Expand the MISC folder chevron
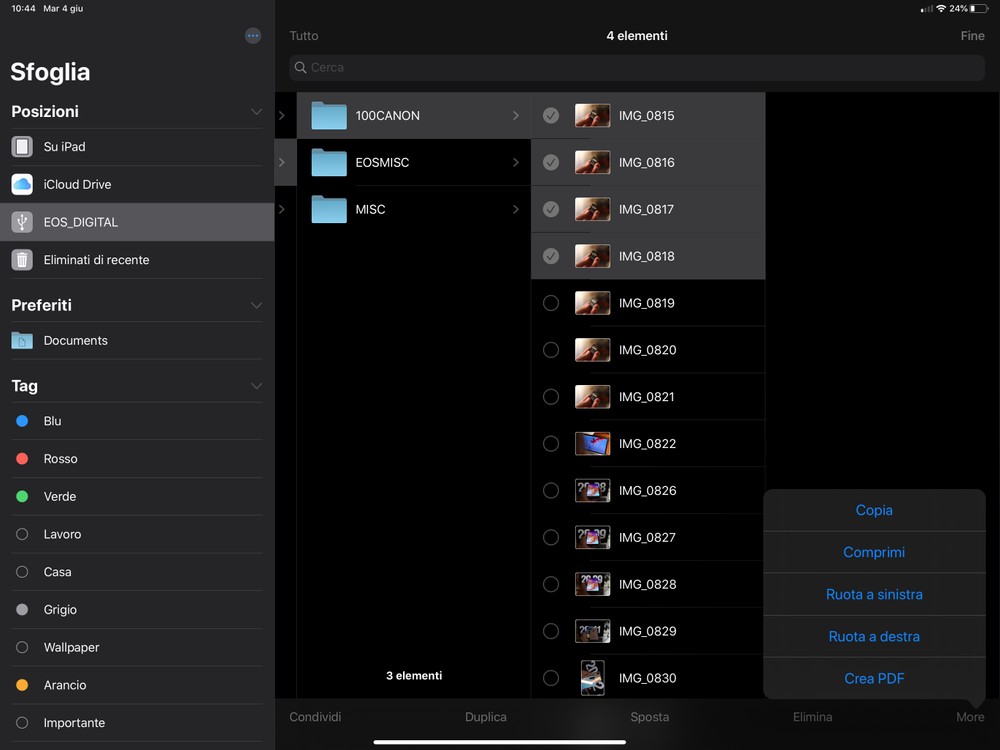The width and height of the screenshot is (1000, 750). click(x=516, y=209)
